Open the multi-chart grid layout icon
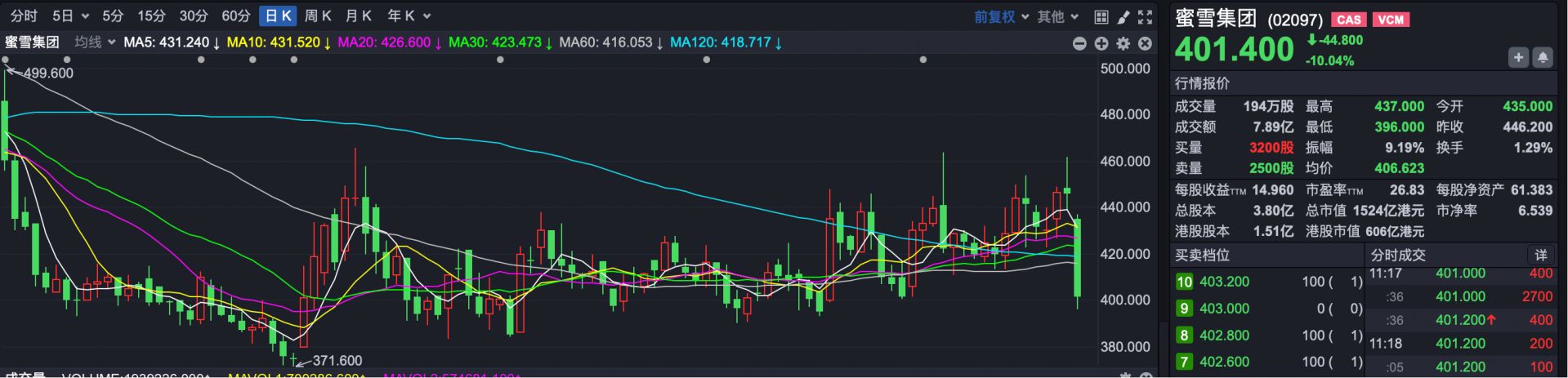Viewport: 1568px width, 378px height. tap(1101, 17)
